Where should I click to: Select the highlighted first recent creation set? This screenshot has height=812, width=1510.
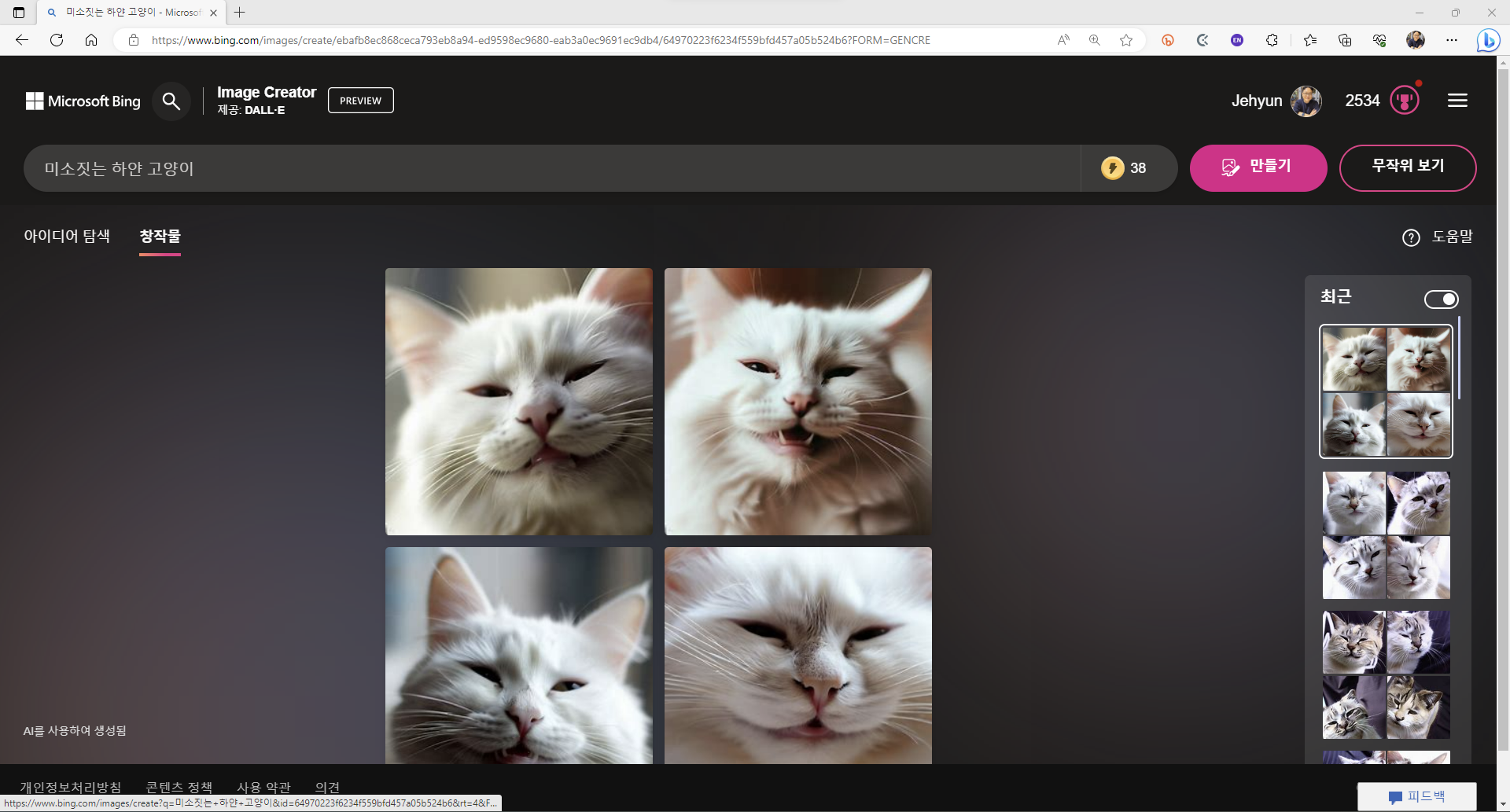point(1386,391)
